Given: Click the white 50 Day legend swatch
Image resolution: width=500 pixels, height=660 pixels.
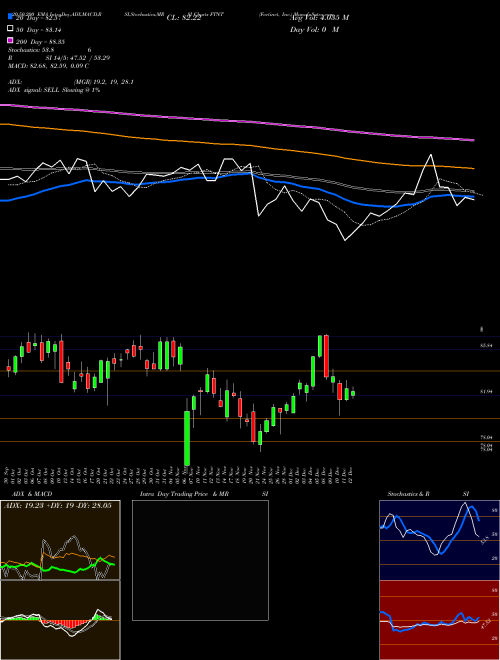Looking at the screenshot, I should [x=10, y=28].
